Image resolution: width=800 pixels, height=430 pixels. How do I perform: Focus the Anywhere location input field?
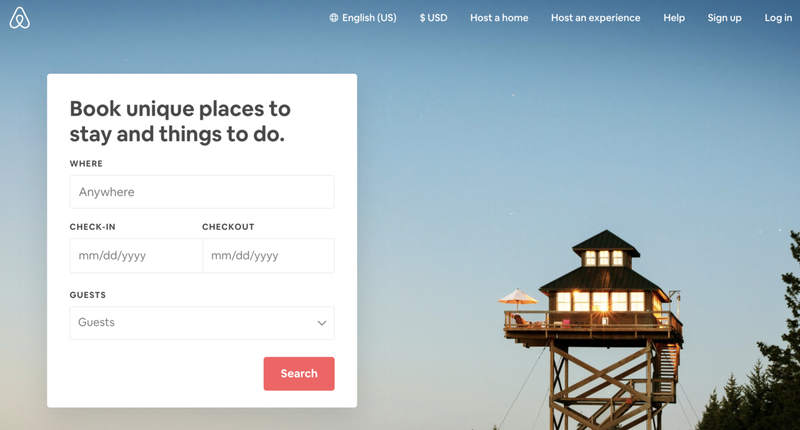202,192
